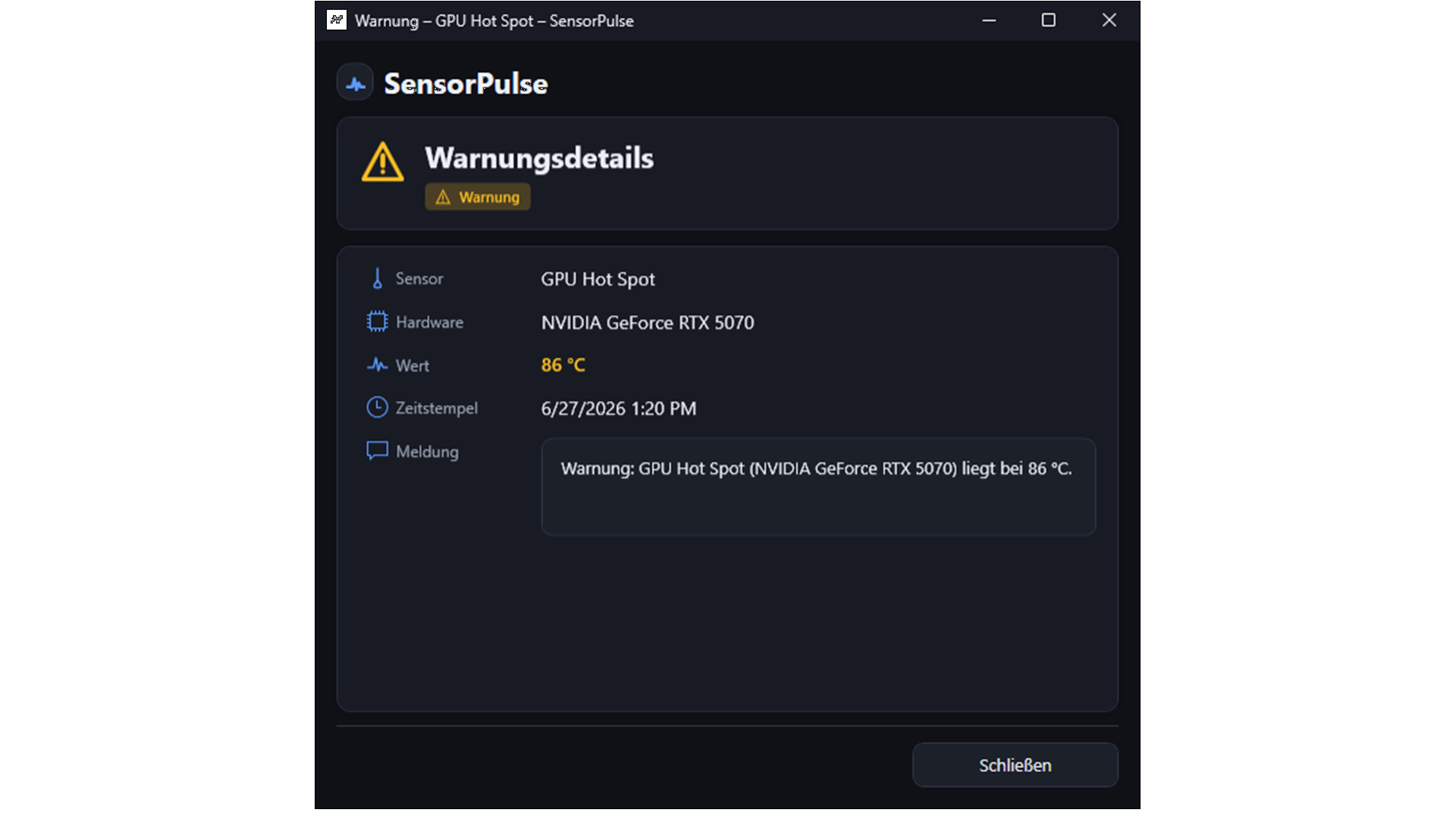Click the chip icon beside Hardware

point(377,322)
